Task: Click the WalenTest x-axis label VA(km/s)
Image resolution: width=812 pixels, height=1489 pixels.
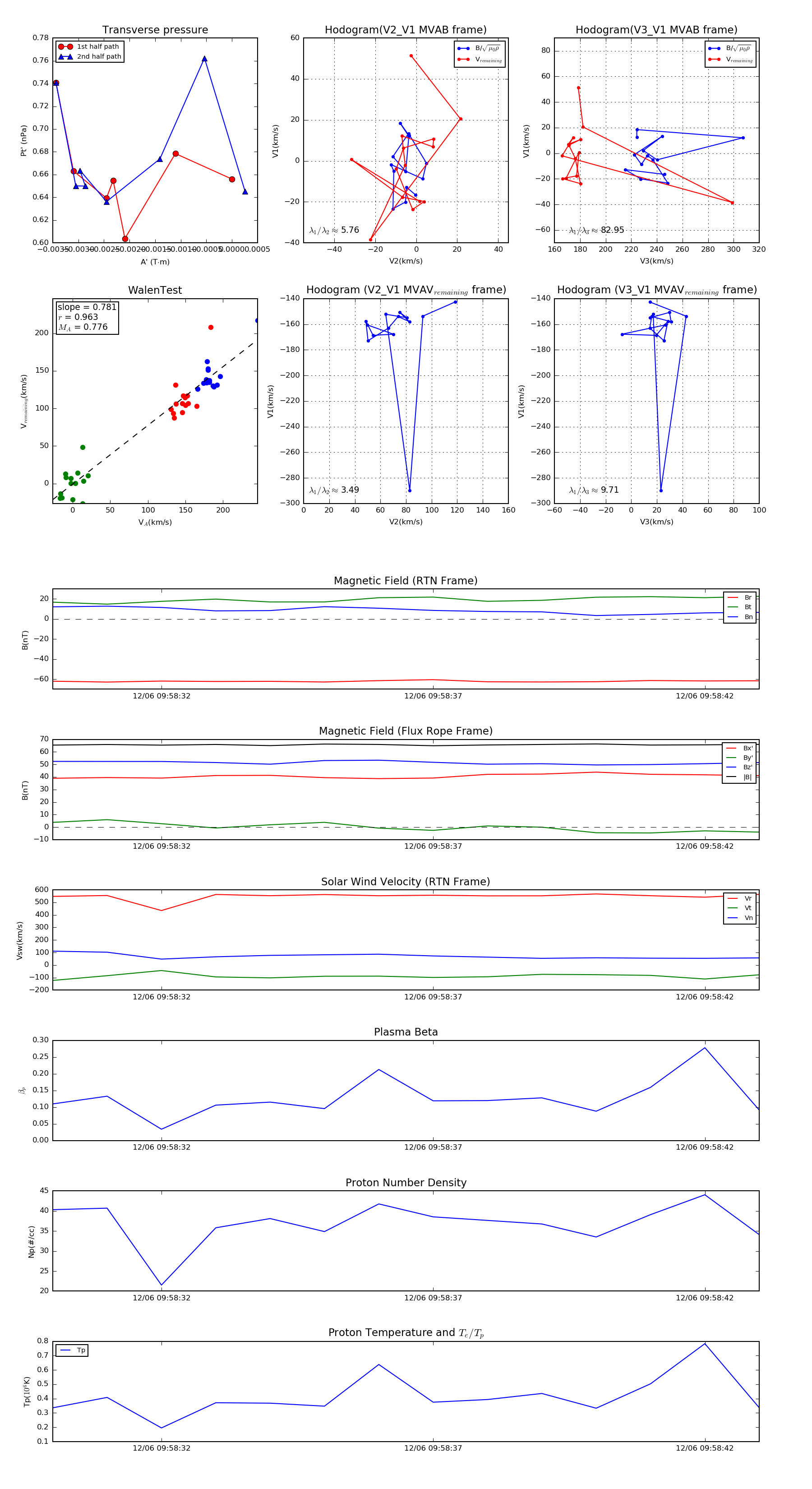Action: coord(155,522)
